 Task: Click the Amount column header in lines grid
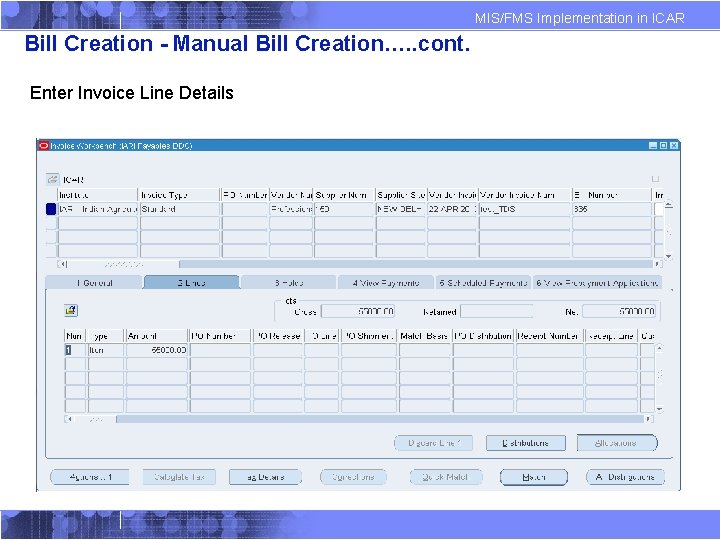157,336
